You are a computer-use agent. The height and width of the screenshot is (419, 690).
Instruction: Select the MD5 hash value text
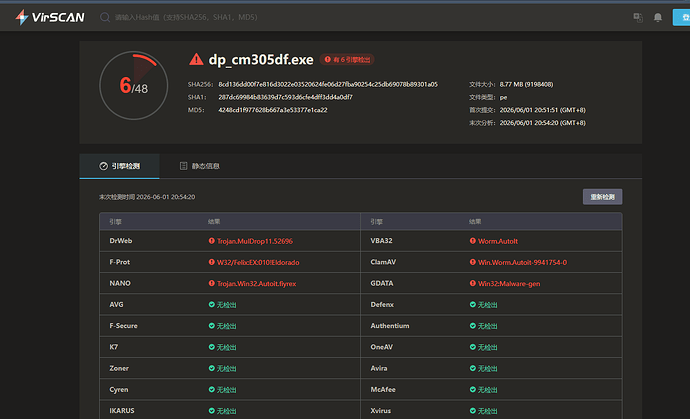coord(273,110)
